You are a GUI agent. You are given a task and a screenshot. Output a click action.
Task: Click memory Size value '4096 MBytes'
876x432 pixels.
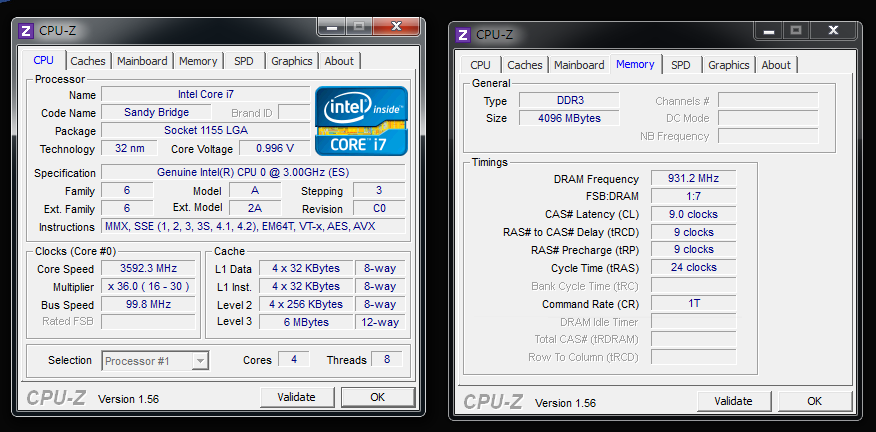[x=569, y=118]
